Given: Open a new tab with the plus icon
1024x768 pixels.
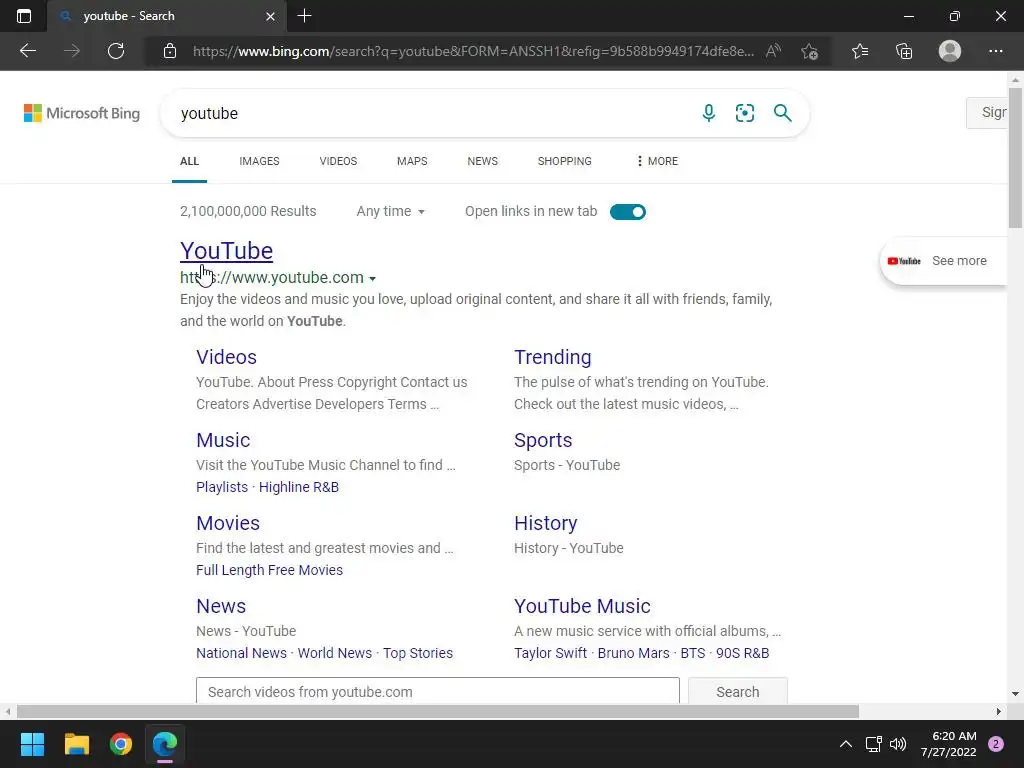Looking at the screenshot, I should point(304,16).
